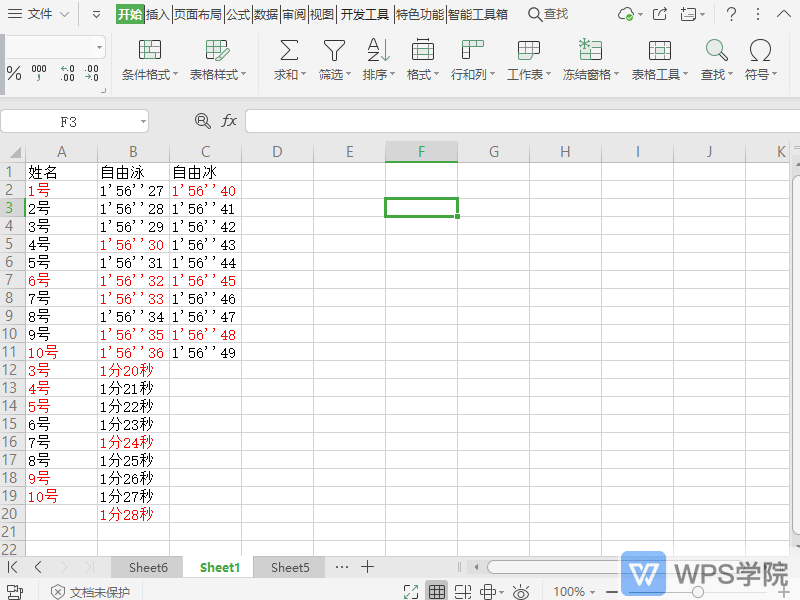This screenshot has height=600, width=800.
Task: Toggle page break preview in status bar
Action: tap(462, 591)
